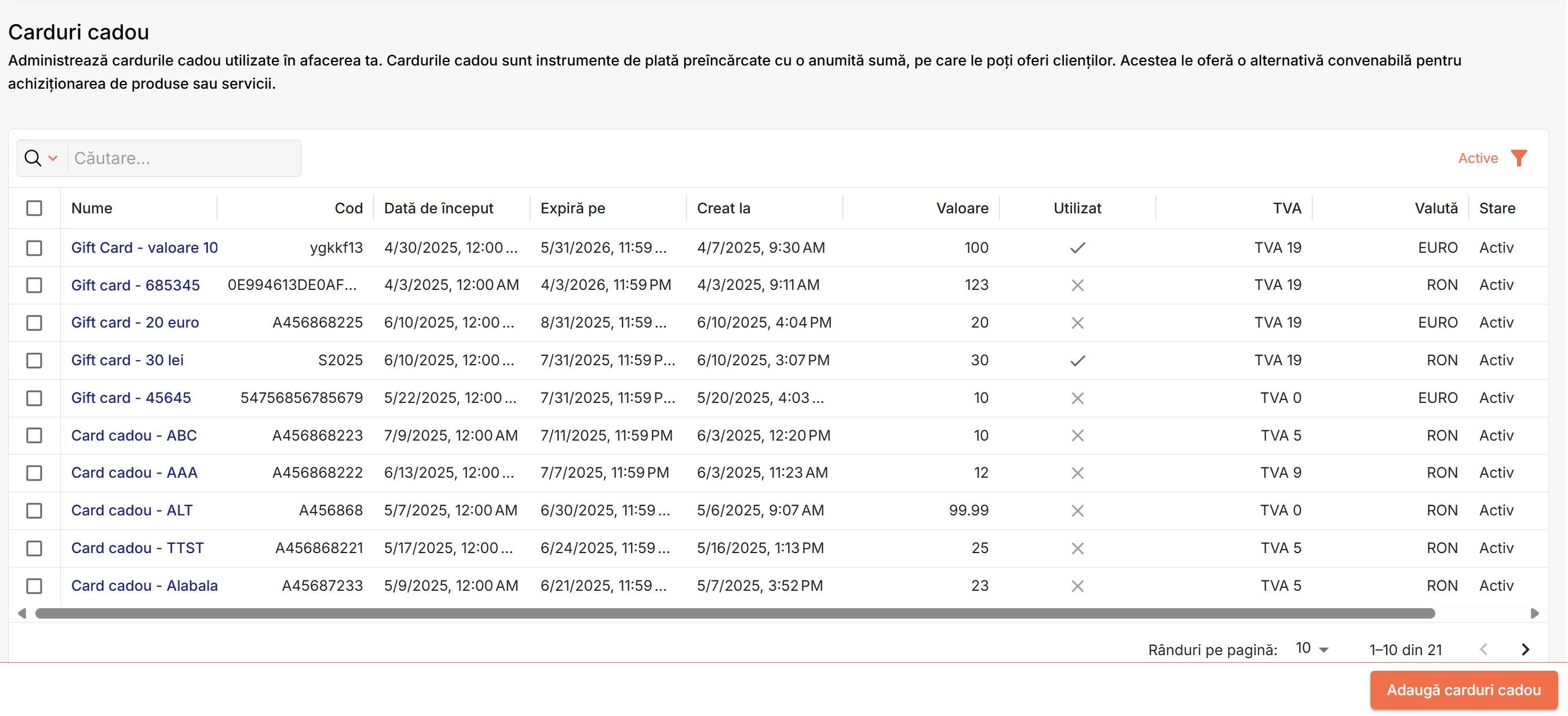The width and height of the screenshot is (1568, 716).
Task: Click the horizontal scrollbar thumb
Action: pos(735,614)
